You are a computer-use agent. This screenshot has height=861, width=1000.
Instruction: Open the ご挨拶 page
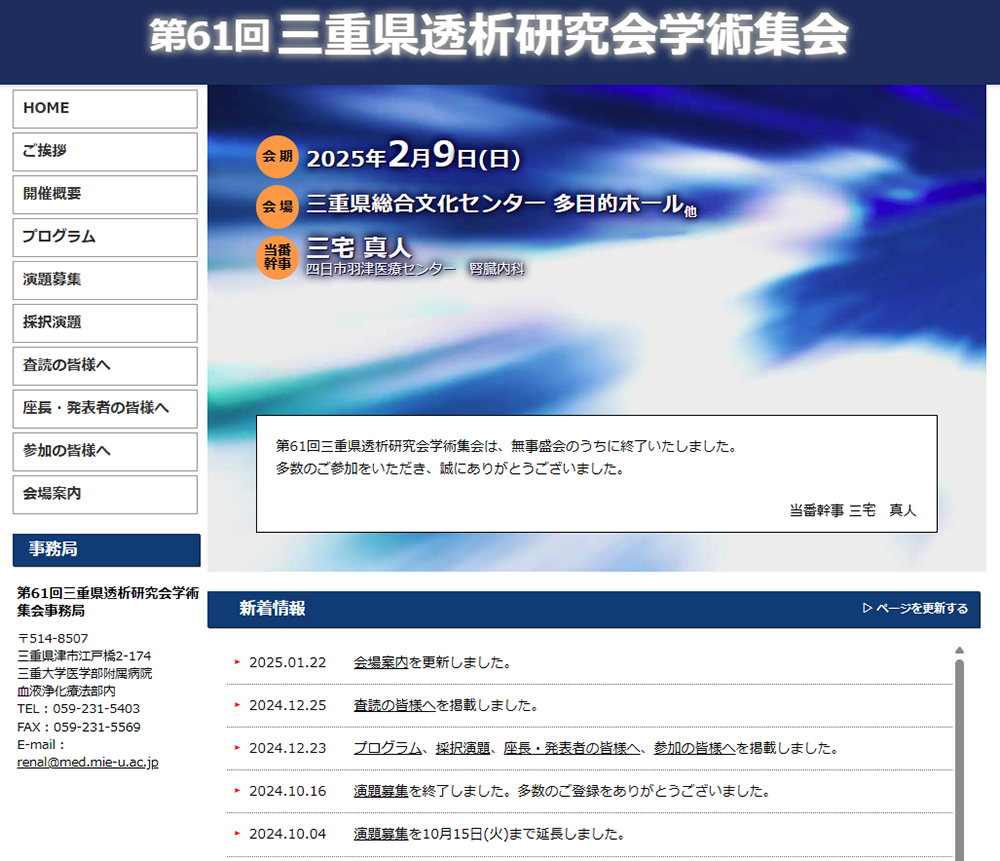105,152
